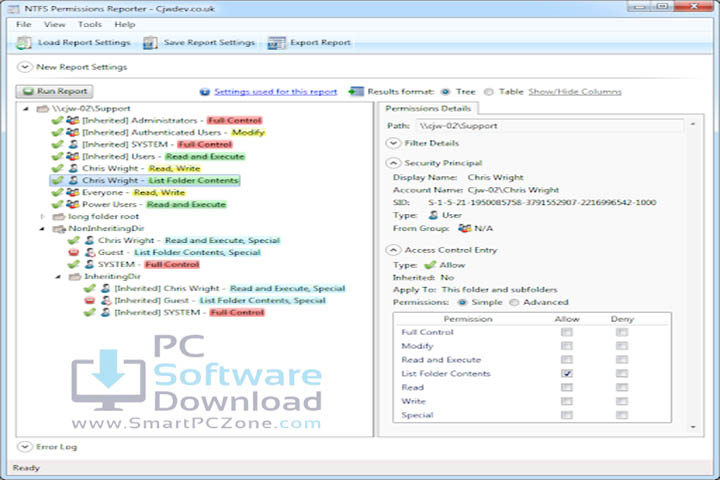Click Load Report Settings label in toolbar
Viewport: 720px width, 480px height.
(84, 43)
